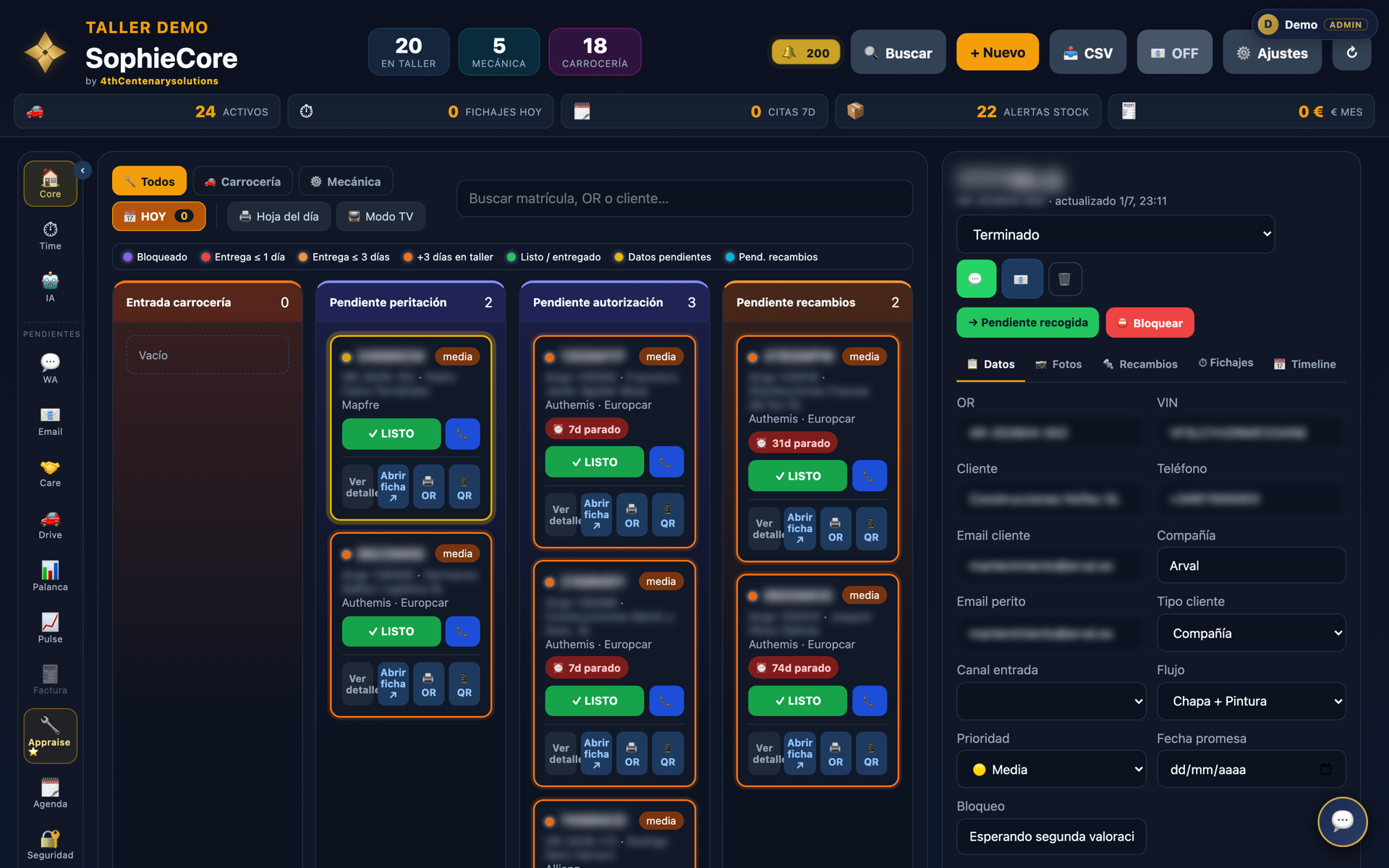Print OR on the 31d parado card
Screen dimensions: 1389x868
(x=835, y=529)
